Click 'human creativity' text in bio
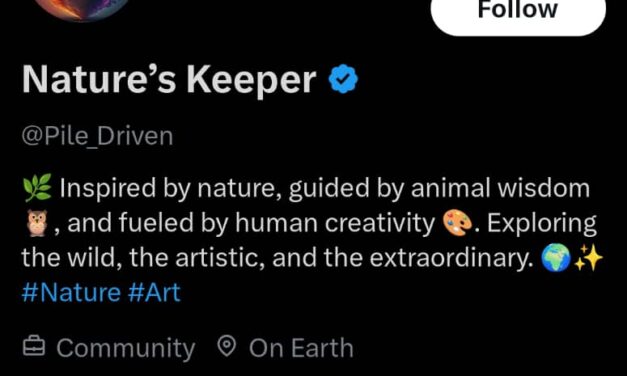The height and width of the screenshot is (376, 627). (335, 223)
